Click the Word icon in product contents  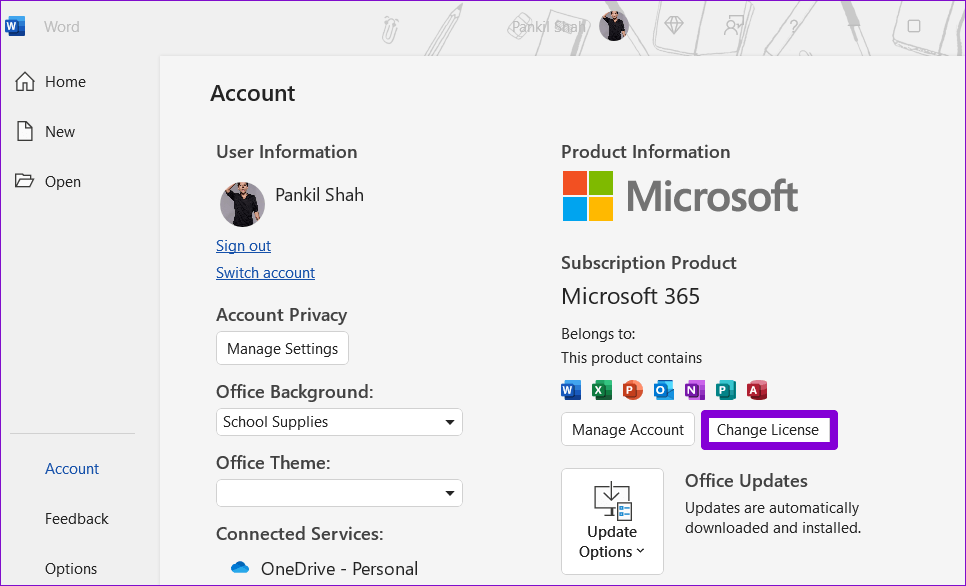coord(571,390)
